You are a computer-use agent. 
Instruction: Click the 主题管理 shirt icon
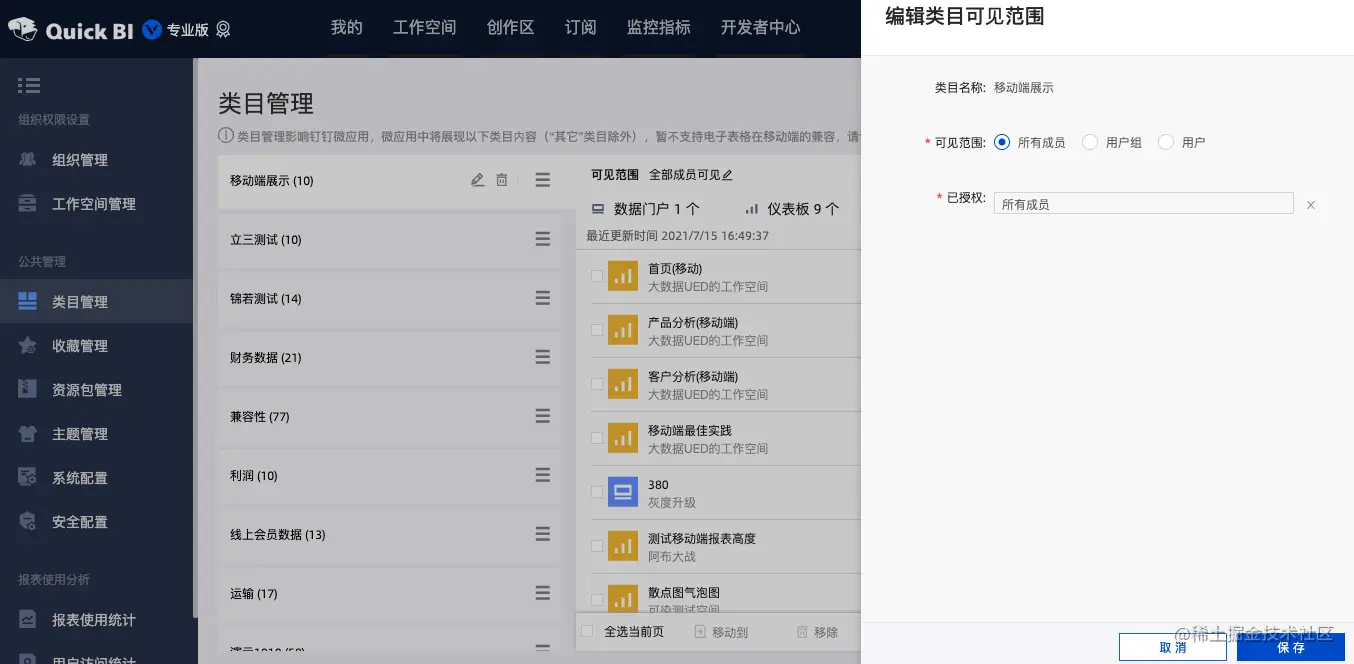point(28,433)
